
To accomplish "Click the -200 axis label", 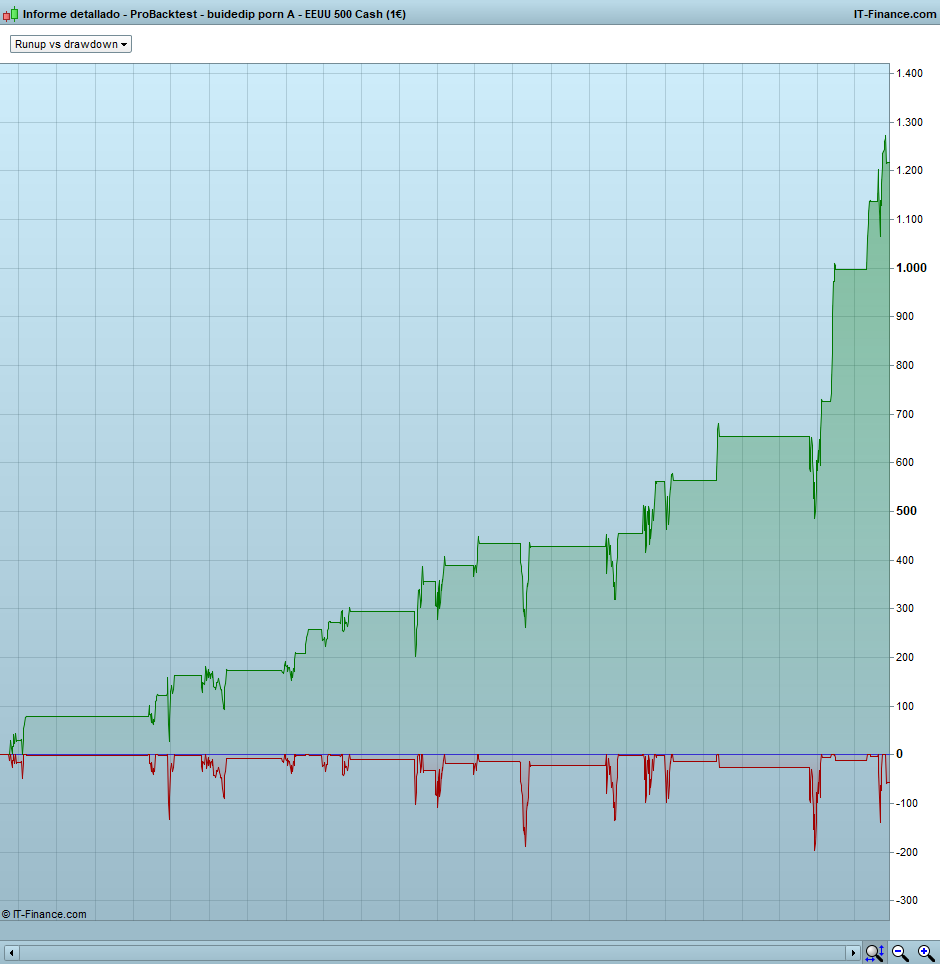I will click(x=906, y=851).
